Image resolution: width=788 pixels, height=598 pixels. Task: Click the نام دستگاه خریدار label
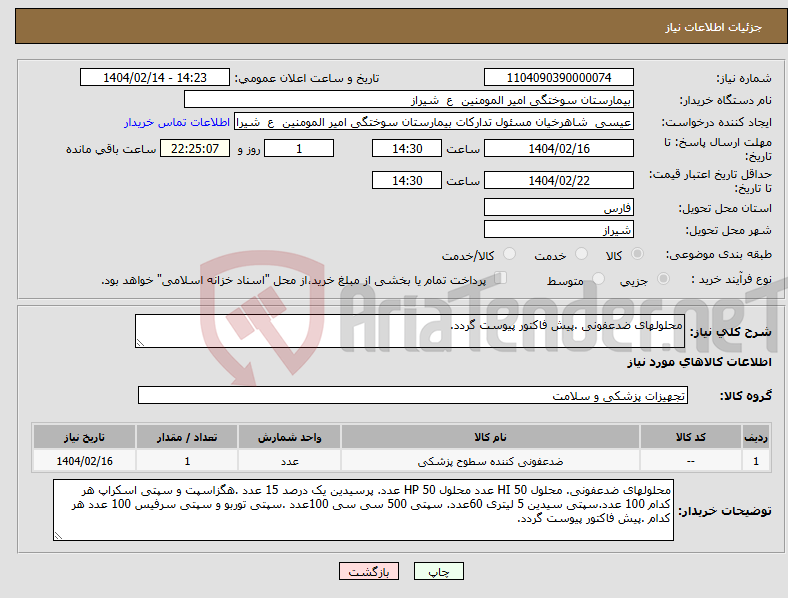[x=726, y=101]
